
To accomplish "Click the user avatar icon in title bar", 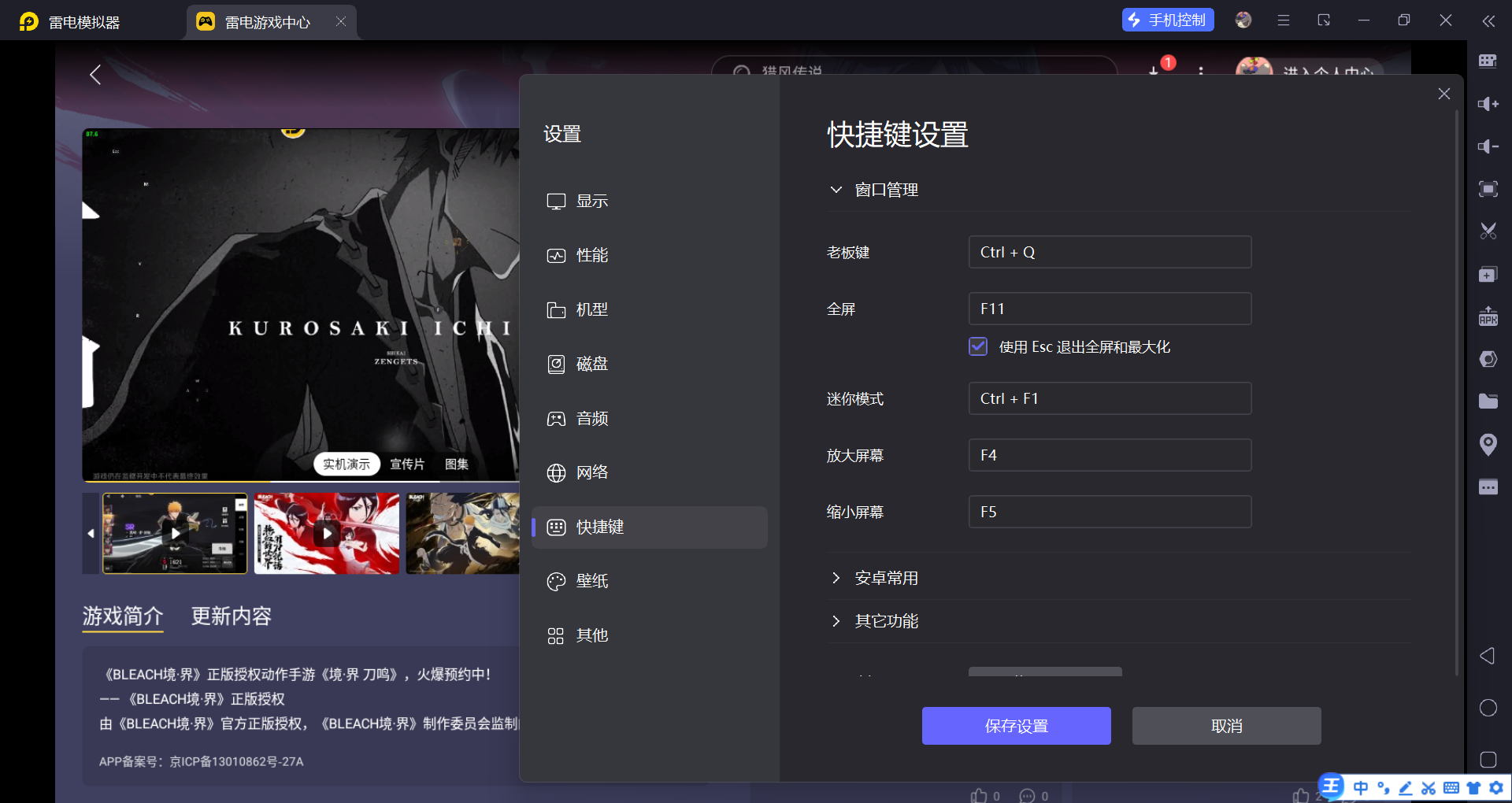I will click(1243, 20).
